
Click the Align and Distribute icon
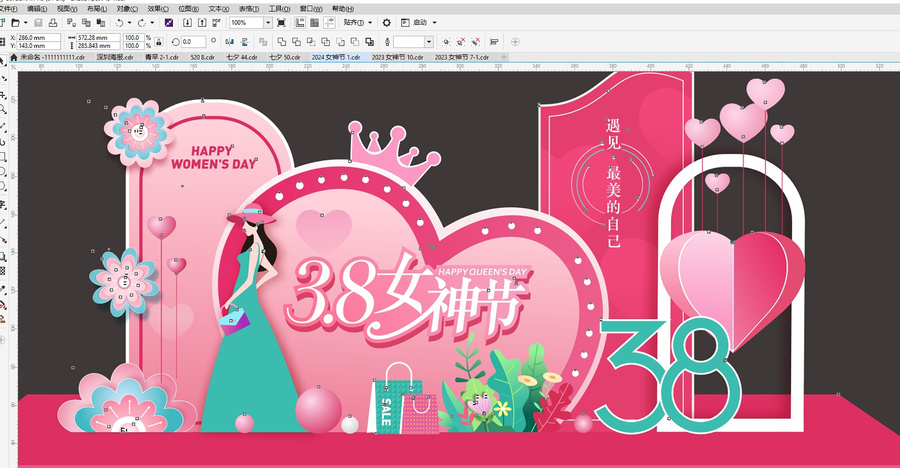click(x=494, y=41)
